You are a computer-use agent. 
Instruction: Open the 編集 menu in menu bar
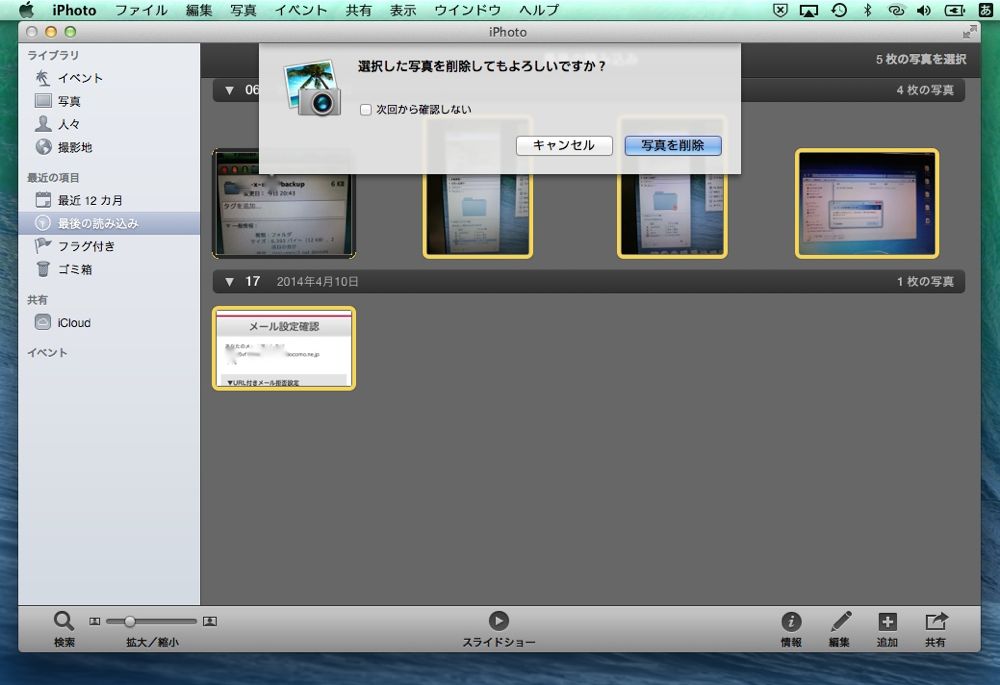coord(199,10)
